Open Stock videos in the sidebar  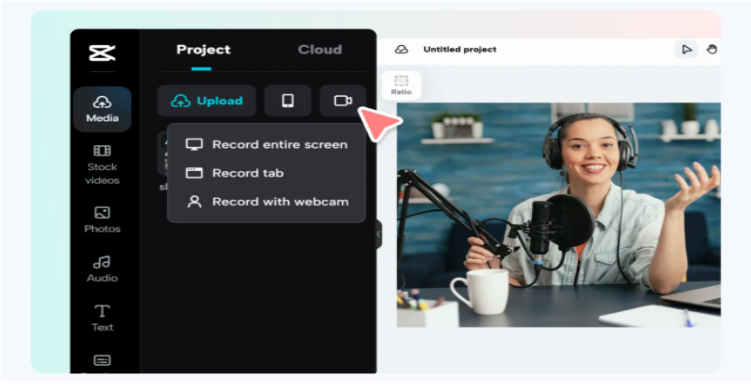pos(102,165)
